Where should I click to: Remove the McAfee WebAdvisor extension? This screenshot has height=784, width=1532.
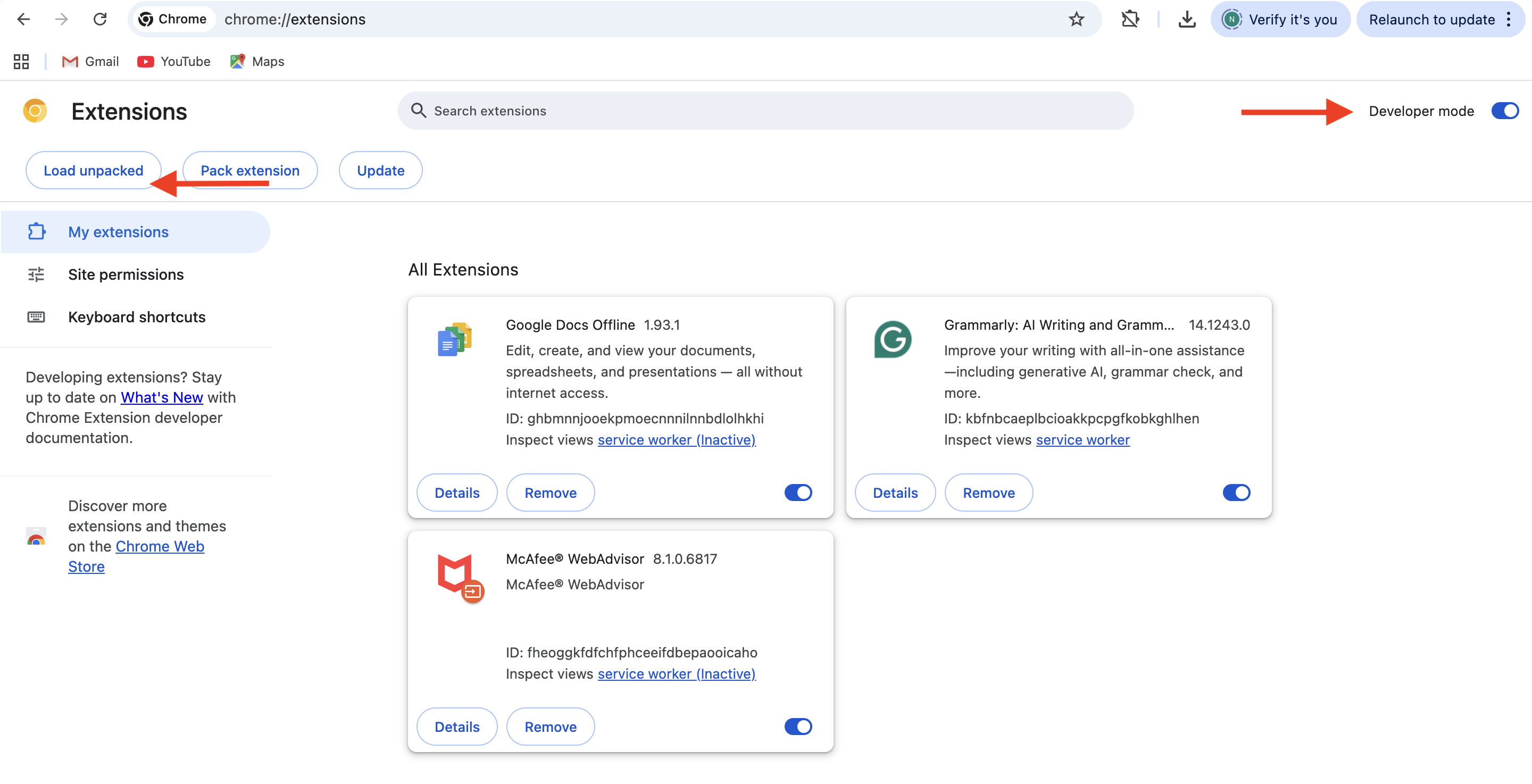pyautogui.click(x=550, y=727)
